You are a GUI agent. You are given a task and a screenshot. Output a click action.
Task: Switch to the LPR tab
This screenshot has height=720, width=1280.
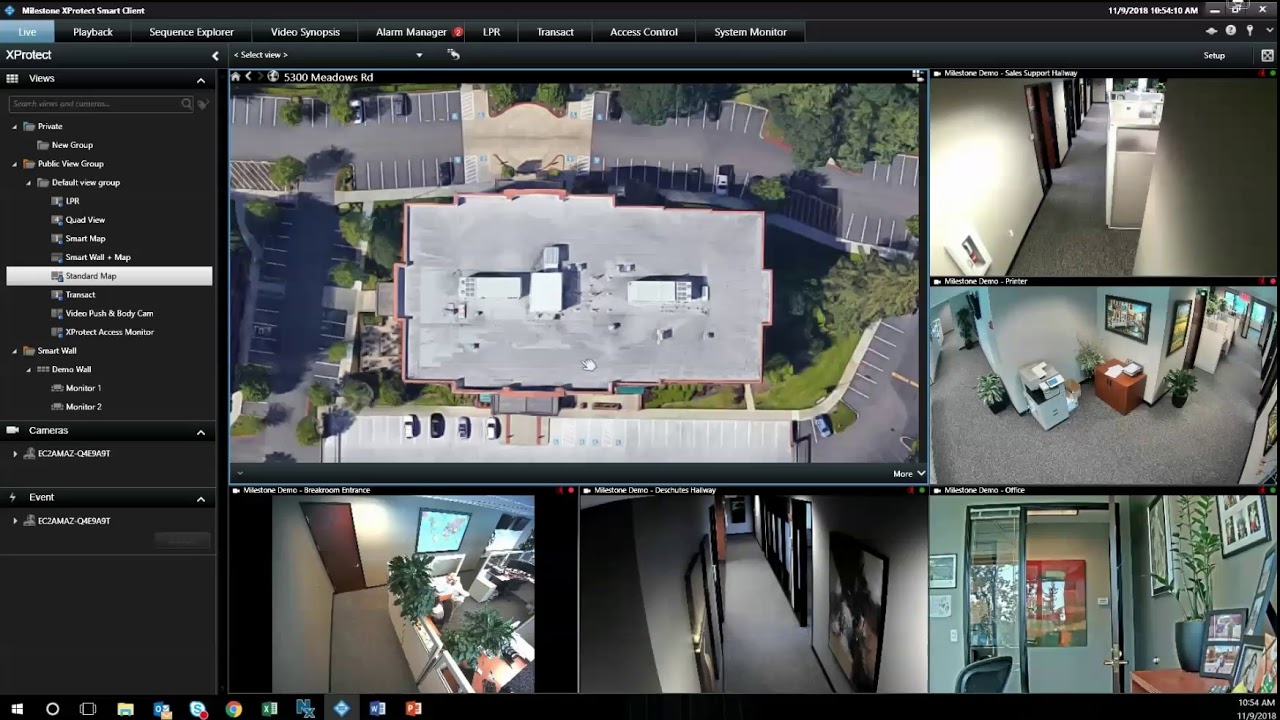pyautogui.click(x=491, y=32)
